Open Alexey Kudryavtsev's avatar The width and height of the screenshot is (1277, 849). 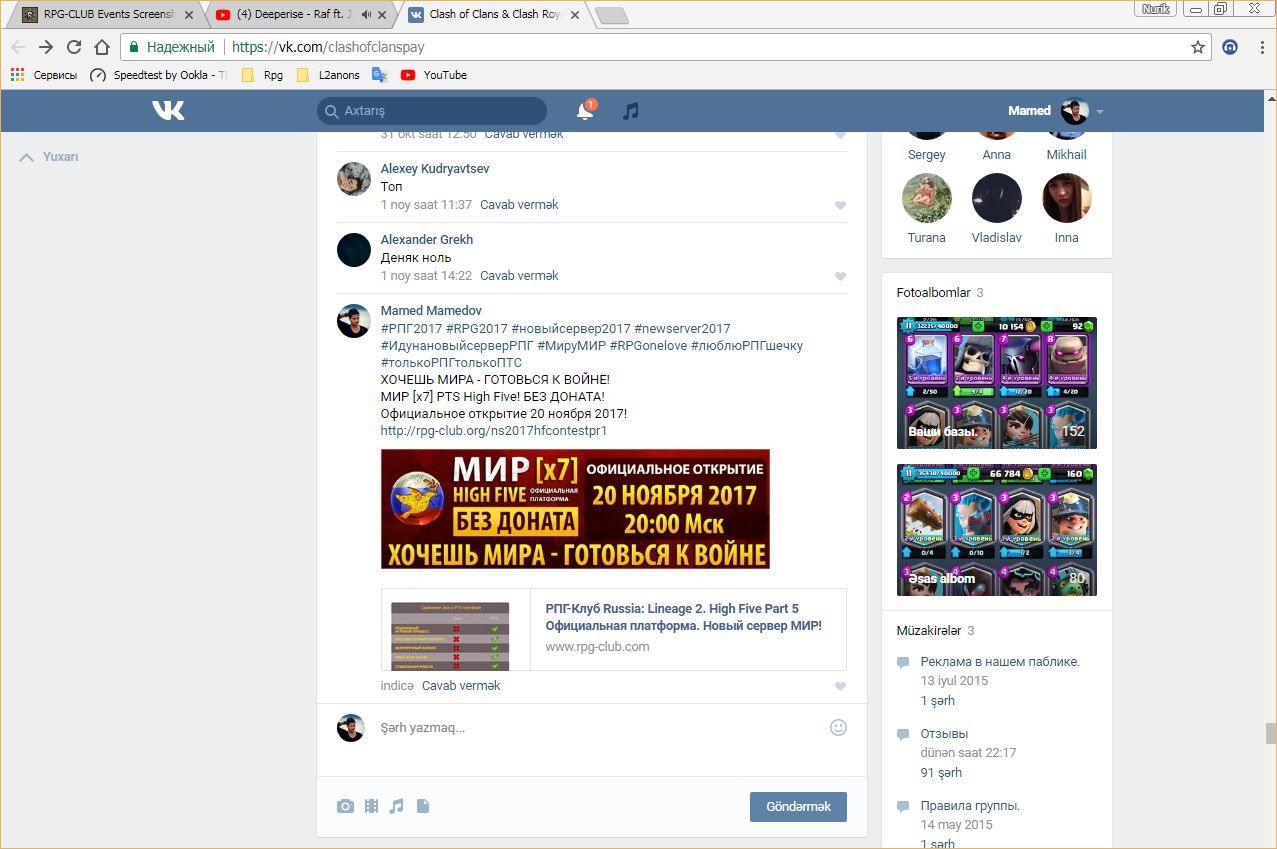(354, 179)
